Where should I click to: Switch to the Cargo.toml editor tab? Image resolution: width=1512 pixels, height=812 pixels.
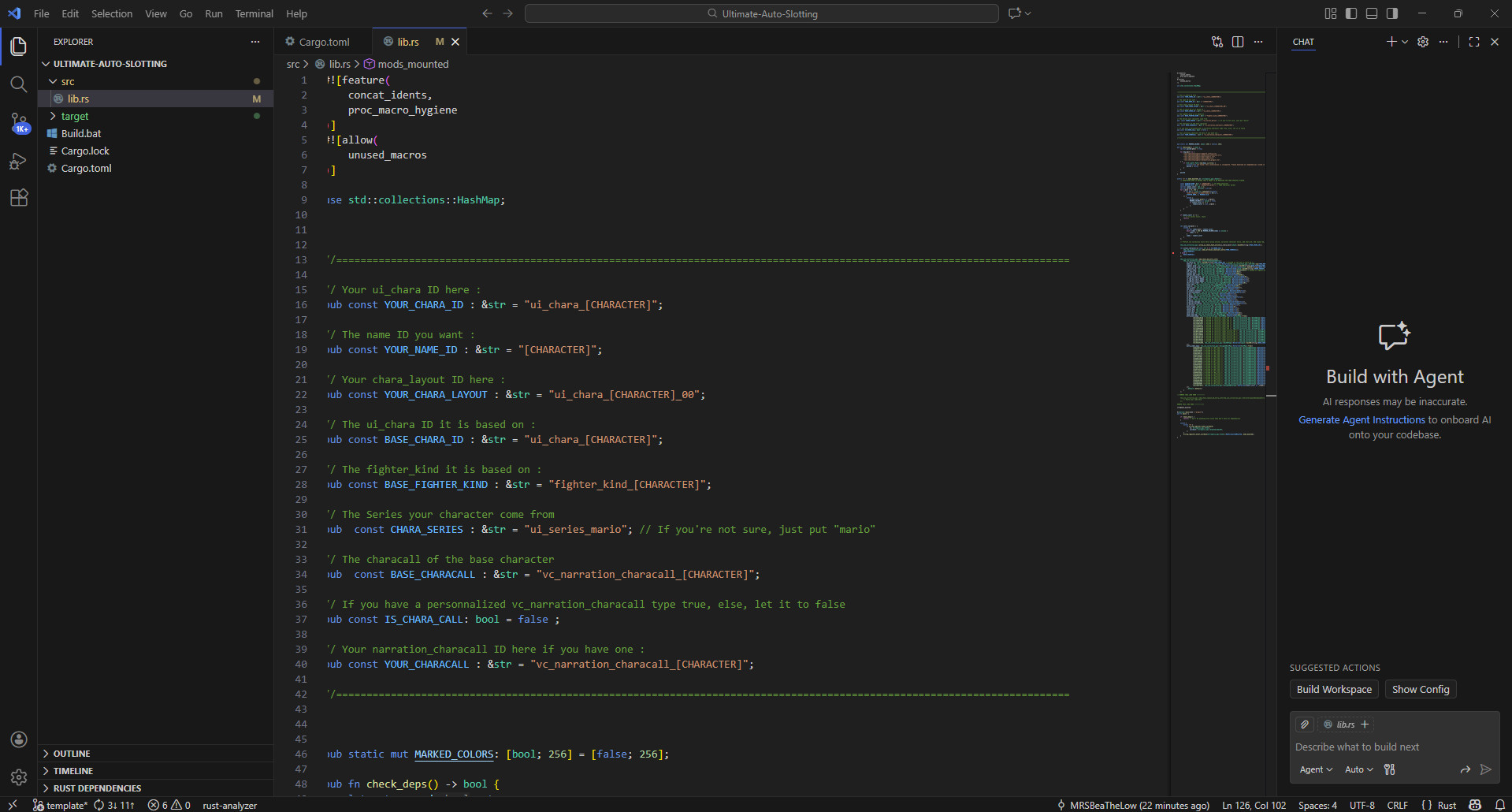point(322,42)
